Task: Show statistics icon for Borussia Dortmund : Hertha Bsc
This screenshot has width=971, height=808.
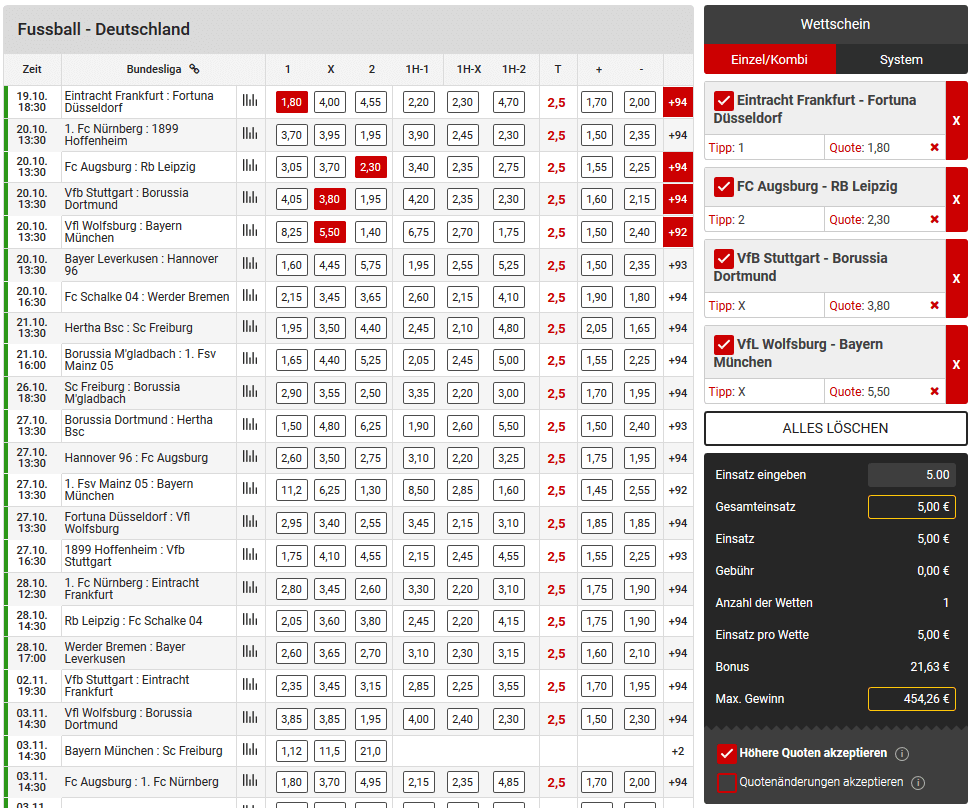Action: (250, 424)
